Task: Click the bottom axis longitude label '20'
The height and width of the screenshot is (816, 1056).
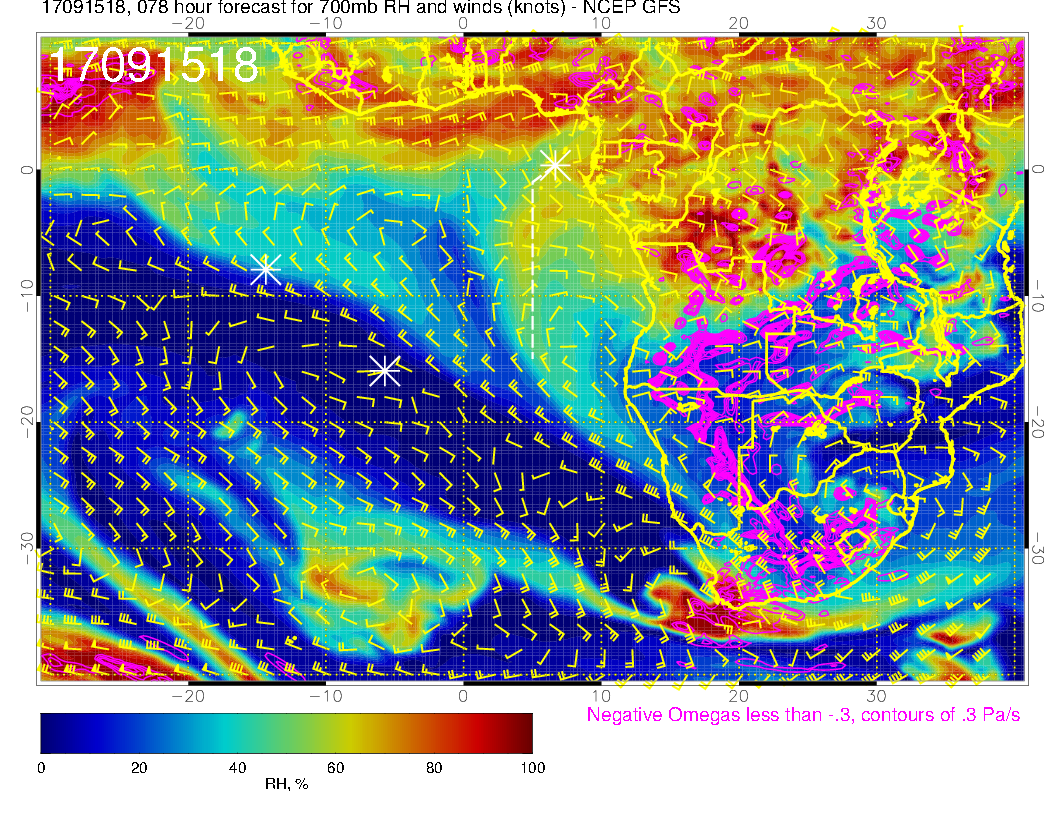Action: [738, 696]
